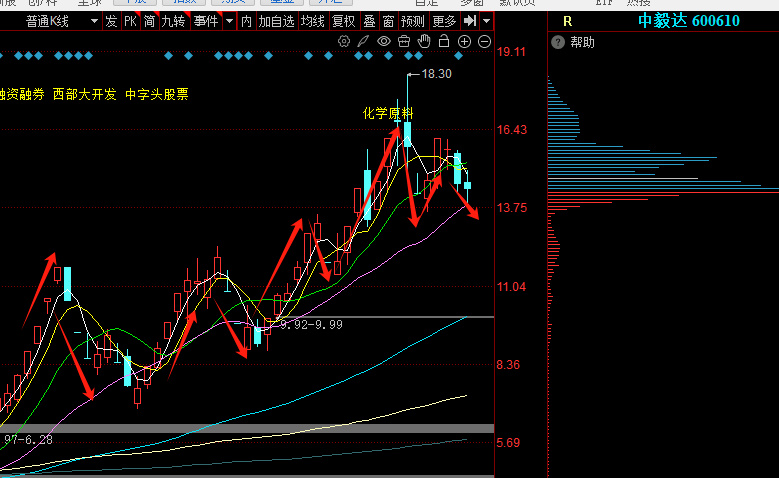Screen dimensions: 779x478
Task: Select the drawing pen tool icon
Action: 363,41
